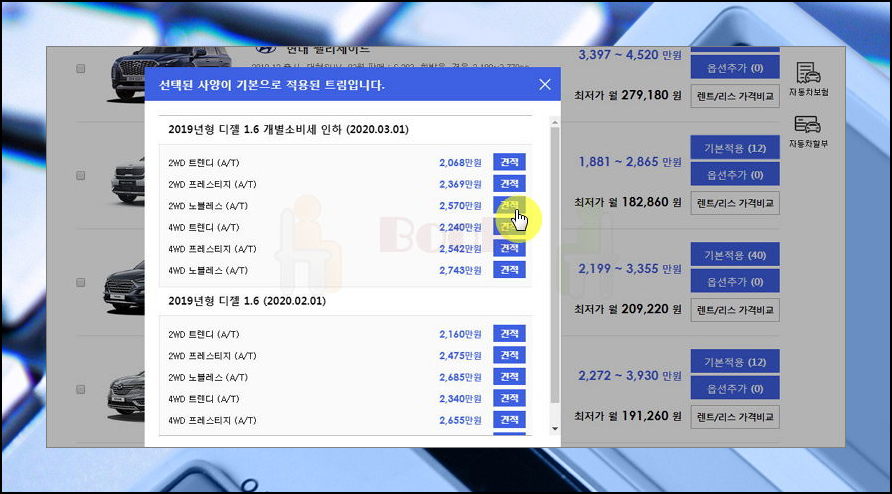Image resolution: width=892 pixels, height=494 pixels.
Task: Click the '최저가 월 209,220 원' text
Action: point(627,309)
